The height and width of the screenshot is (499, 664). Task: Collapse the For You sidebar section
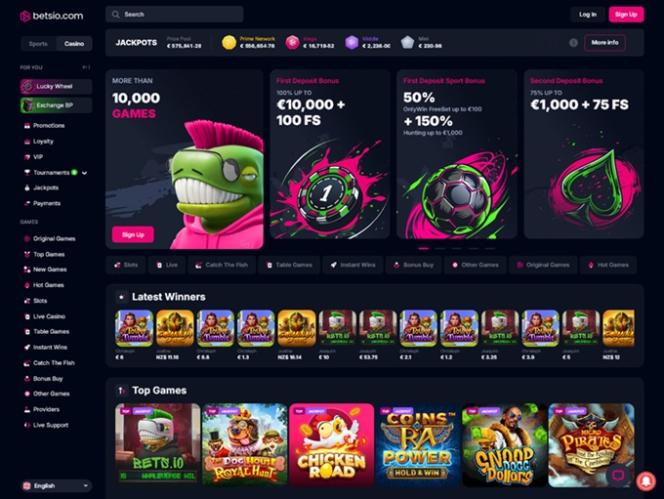coord(86,67)
